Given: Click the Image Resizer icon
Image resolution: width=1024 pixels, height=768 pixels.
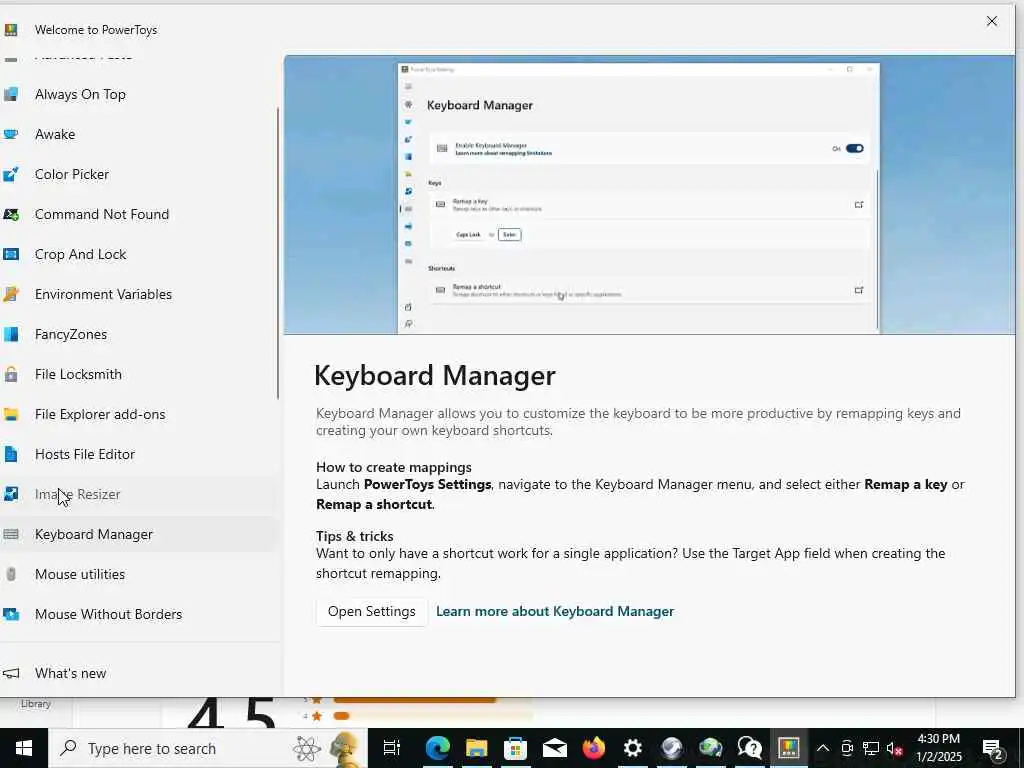Looking at the screenshot, I should click(10, 494).
